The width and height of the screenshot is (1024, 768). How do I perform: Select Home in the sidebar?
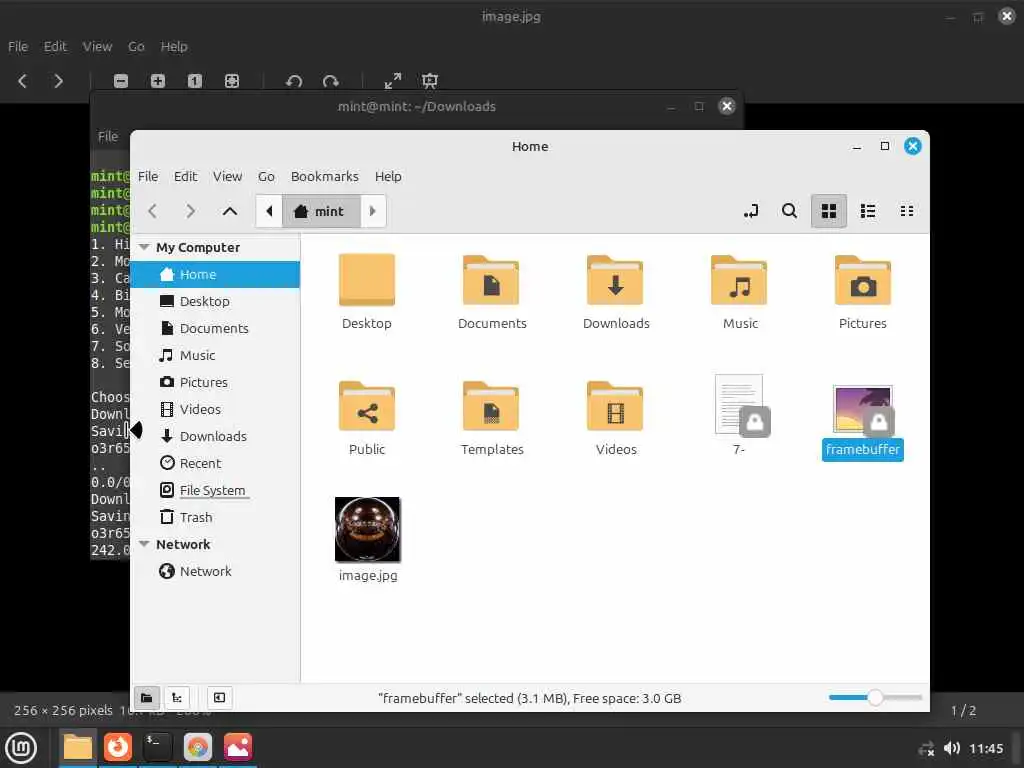point(216,274)
